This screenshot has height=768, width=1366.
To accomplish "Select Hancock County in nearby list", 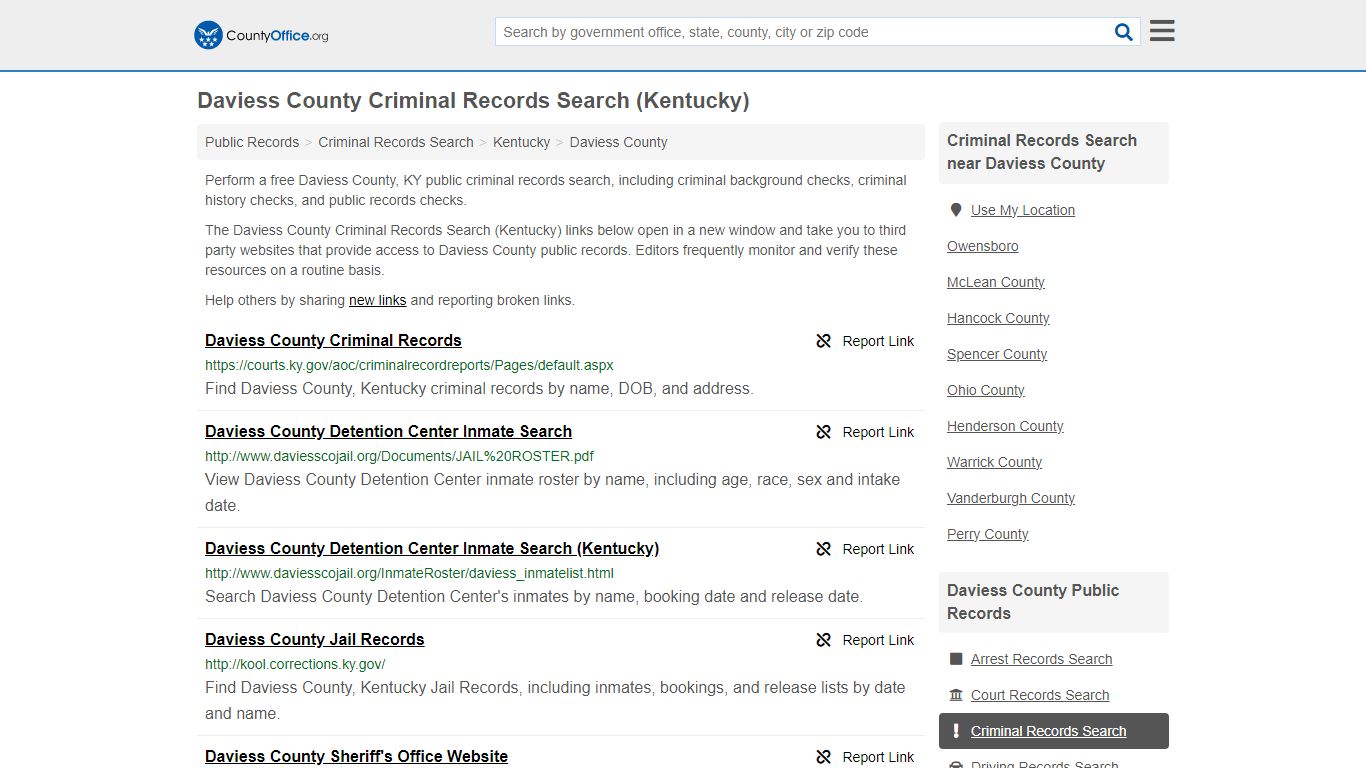I will click(x=998, y=318).
